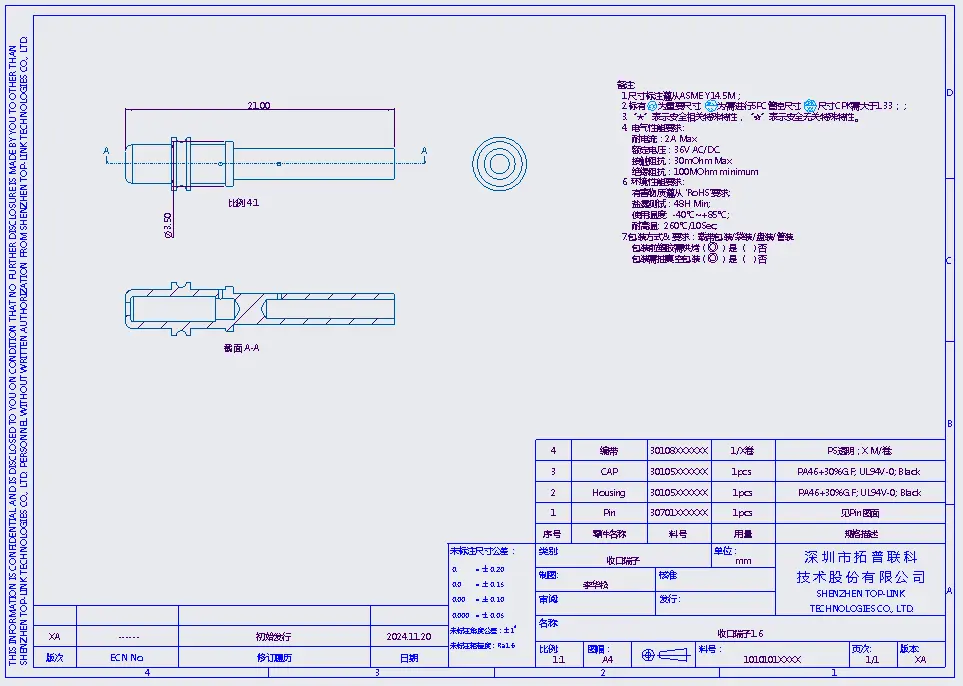Click the circled CPK symbol in note 2

(810, 105)
